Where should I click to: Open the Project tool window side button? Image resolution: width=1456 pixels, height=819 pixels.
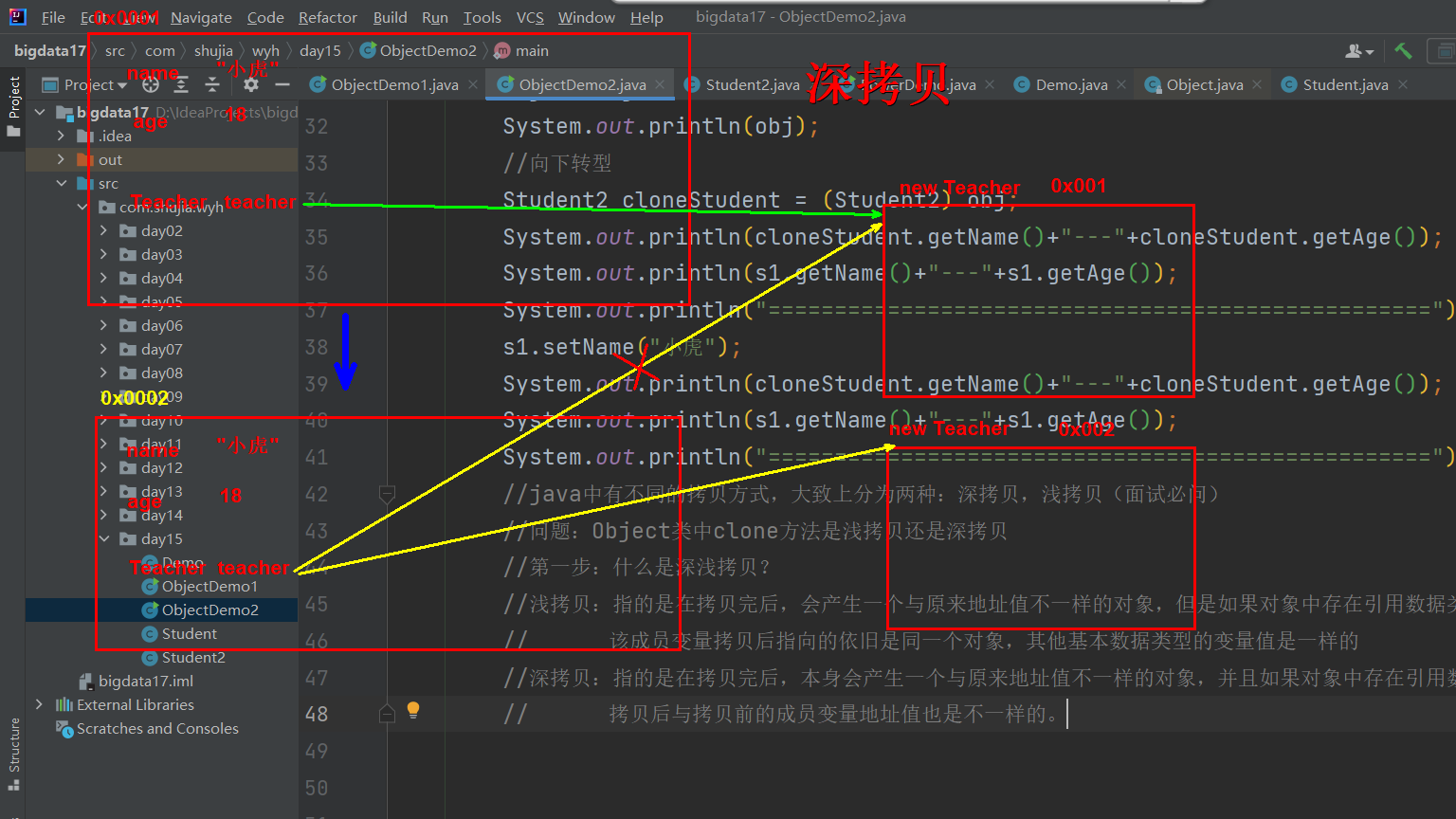[x=13, y=106]
